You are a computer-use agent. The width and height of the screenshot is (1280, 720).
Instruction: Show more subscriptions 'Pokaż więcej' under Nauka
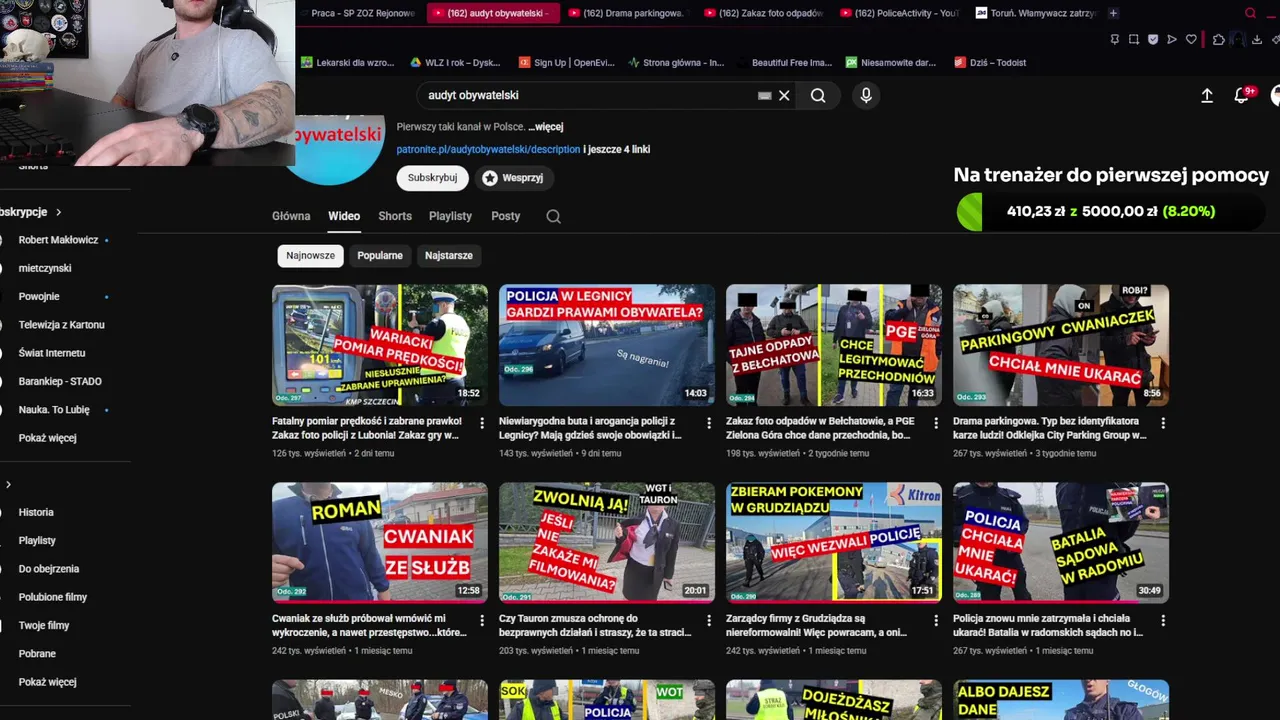(47, 438)
